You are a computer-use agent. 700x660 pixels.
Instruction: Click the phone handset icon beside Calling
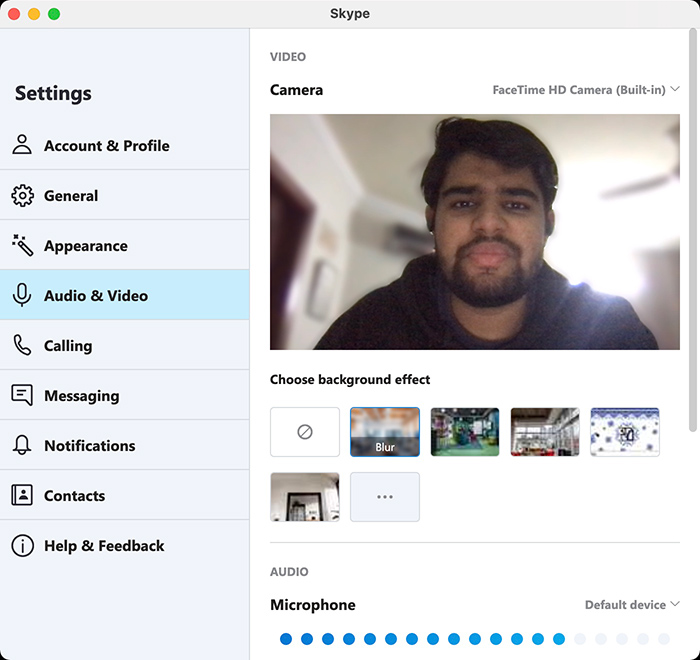click(x=22, y=345)
